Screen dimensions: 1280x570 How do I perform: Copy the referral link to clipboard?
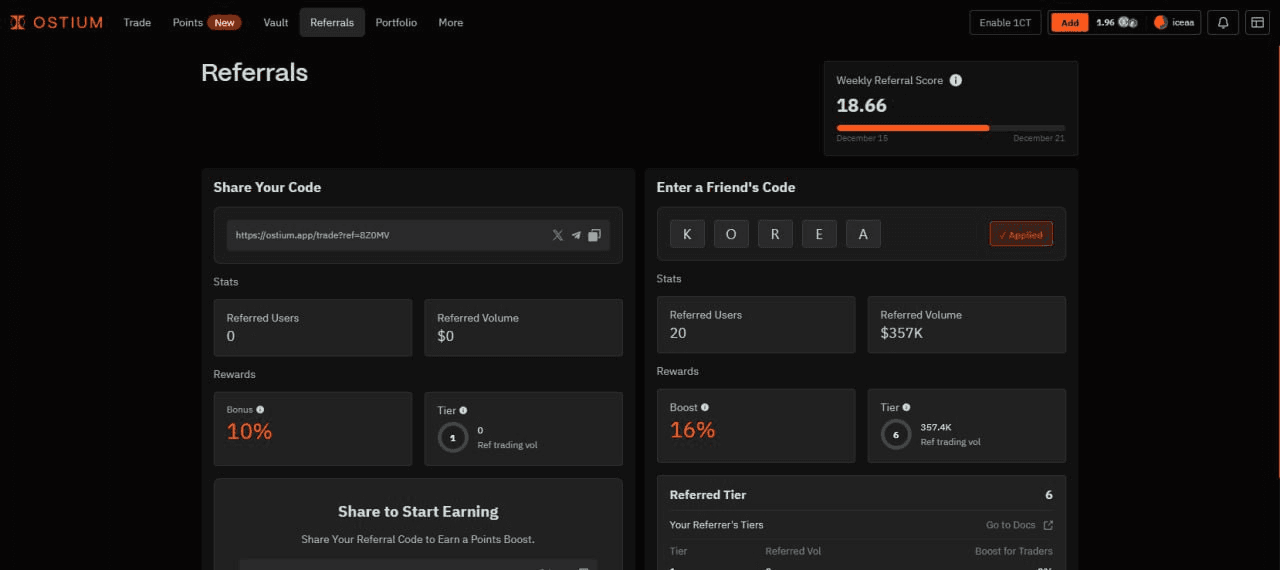pyautogui.click(x=594, y=235)
